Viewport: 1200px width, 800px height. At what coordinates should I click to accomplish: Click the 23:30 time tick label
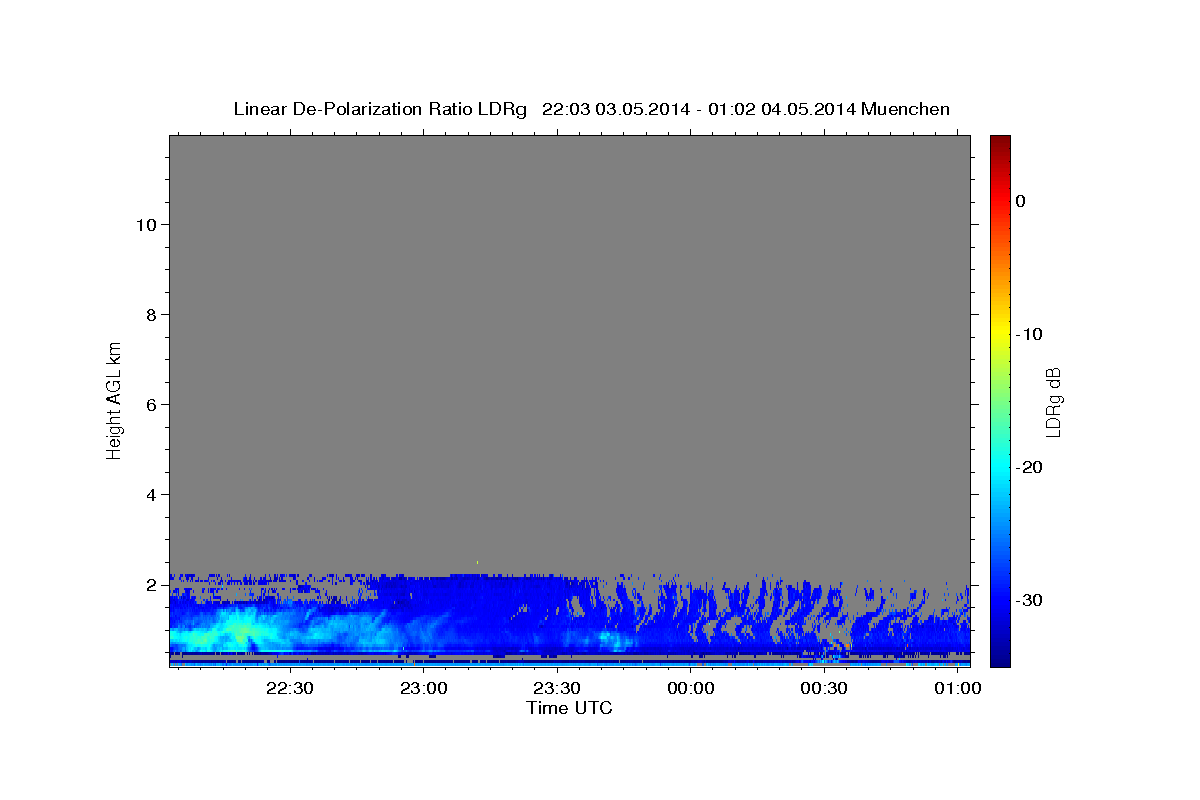(x=557, y=689)
